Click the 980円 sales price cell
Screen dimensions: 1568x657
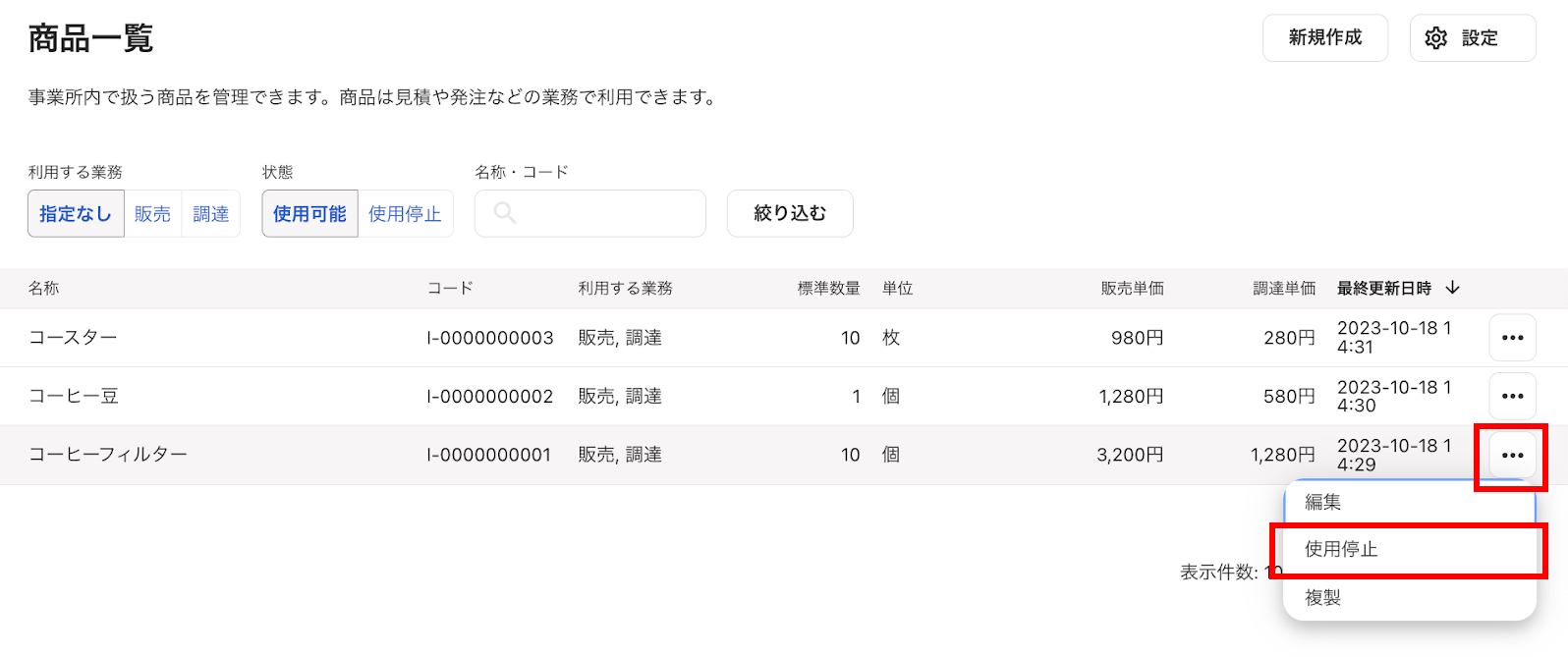click(1138, 338)
